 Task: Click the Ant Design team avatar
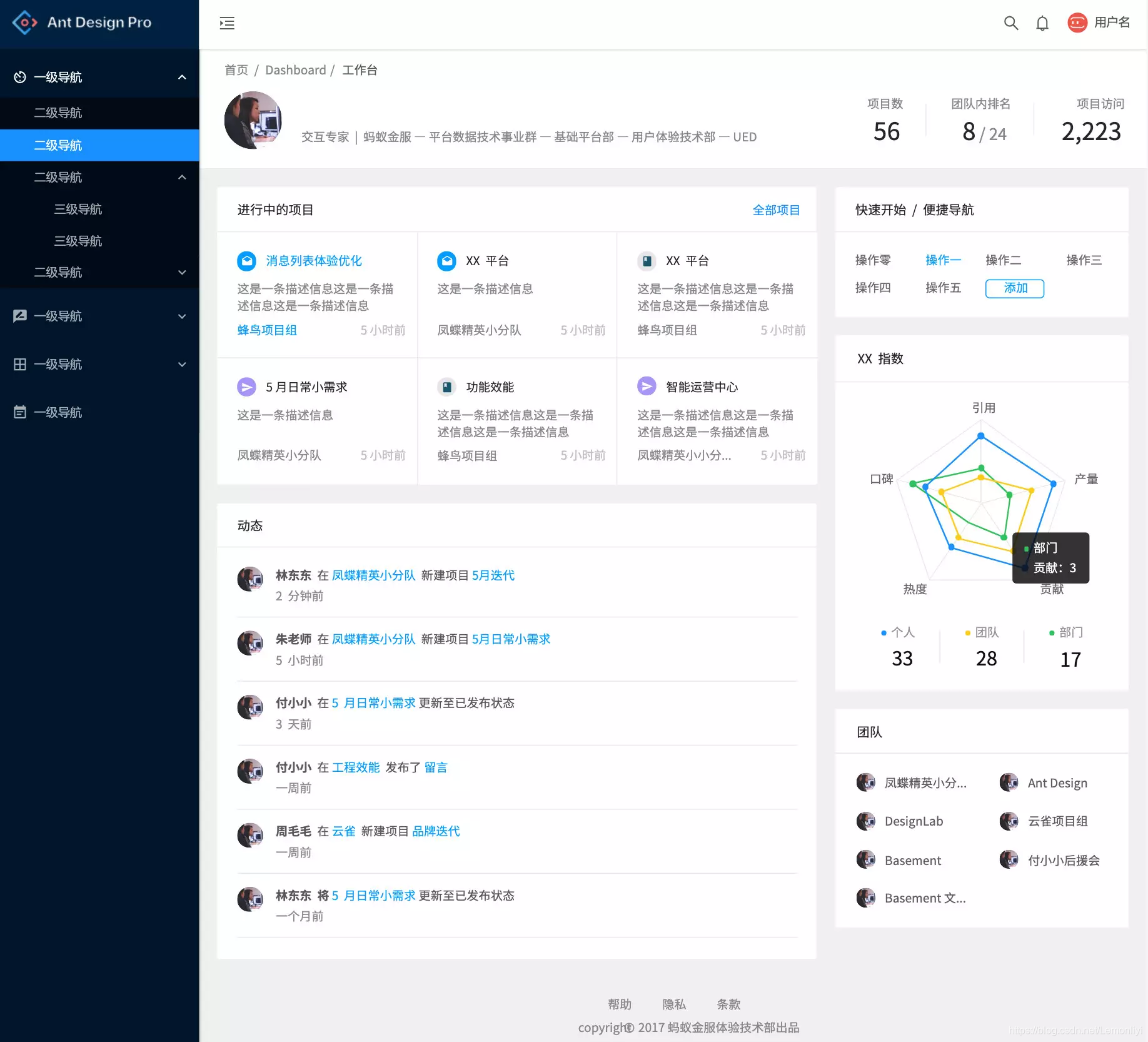(1009, 782)
